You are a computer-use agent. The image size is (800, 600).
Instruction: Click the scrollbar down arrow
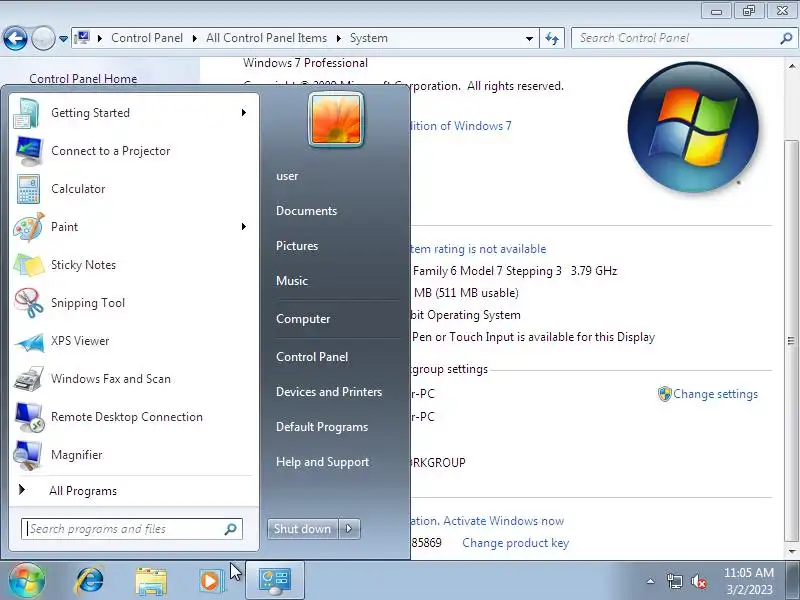pos(791,552)
